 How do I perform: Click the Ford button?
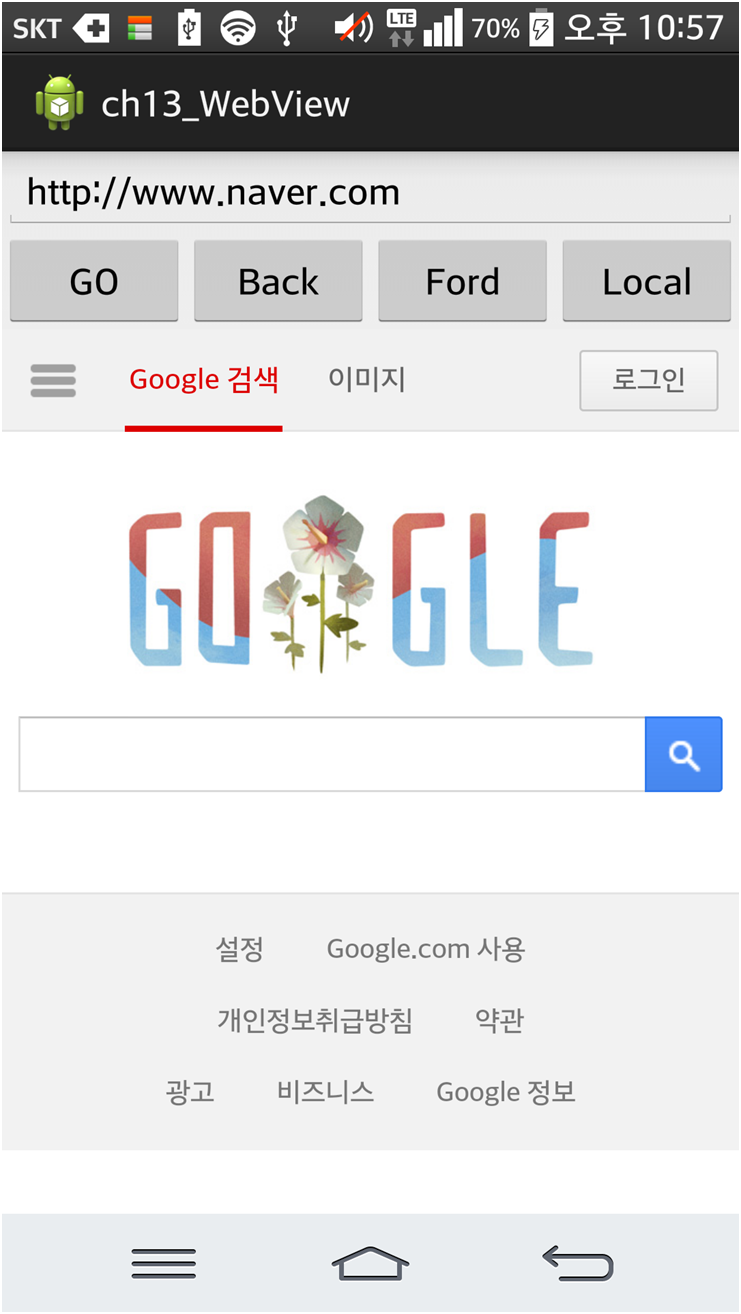pyautogui.click(x=462, y=281)
